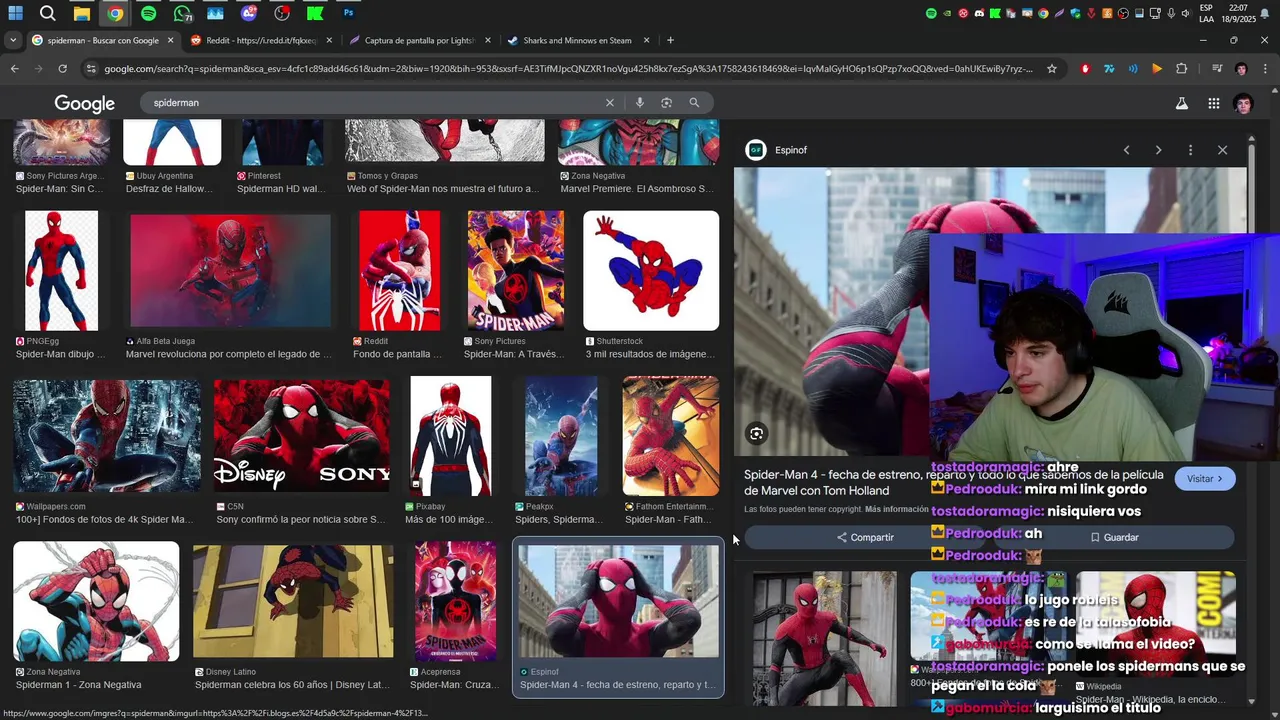Open preview panel three-dot options
This screenshot has height=720, width=1280.
point(1190,150)
